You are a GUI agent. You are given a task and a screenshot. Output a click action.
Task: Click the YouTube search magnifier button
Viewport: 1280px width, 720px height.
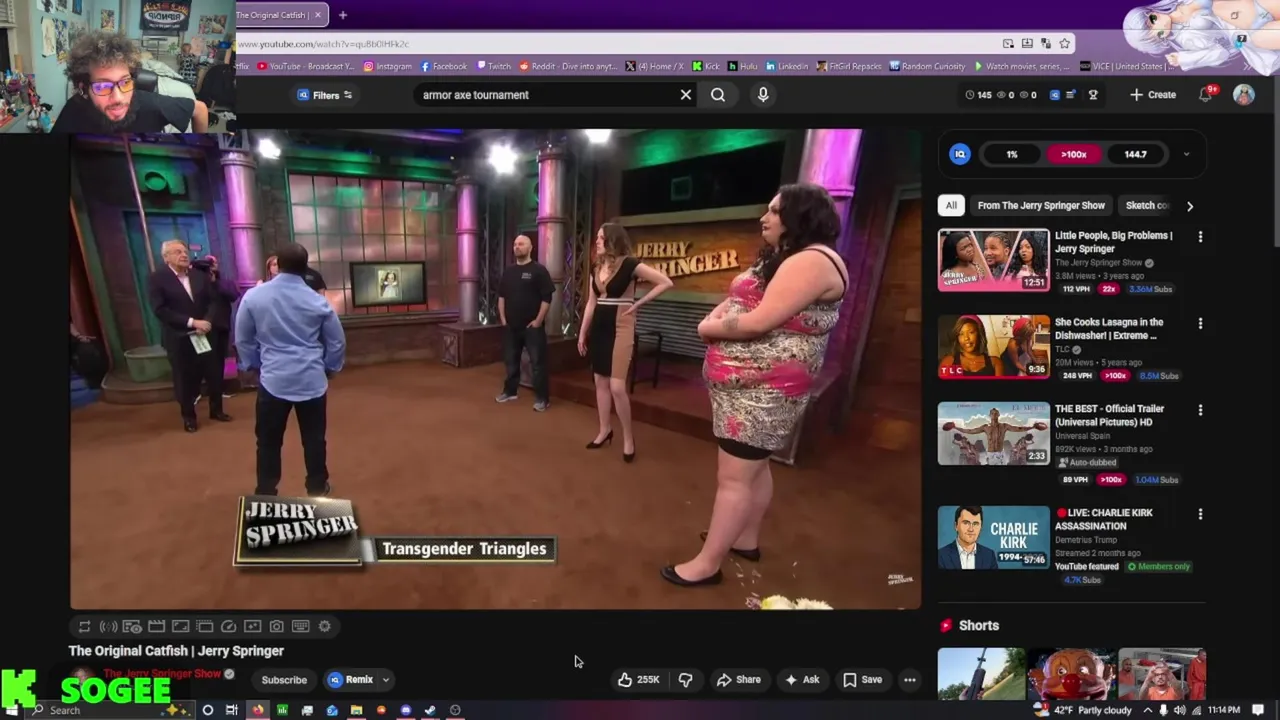click(718, 95)
